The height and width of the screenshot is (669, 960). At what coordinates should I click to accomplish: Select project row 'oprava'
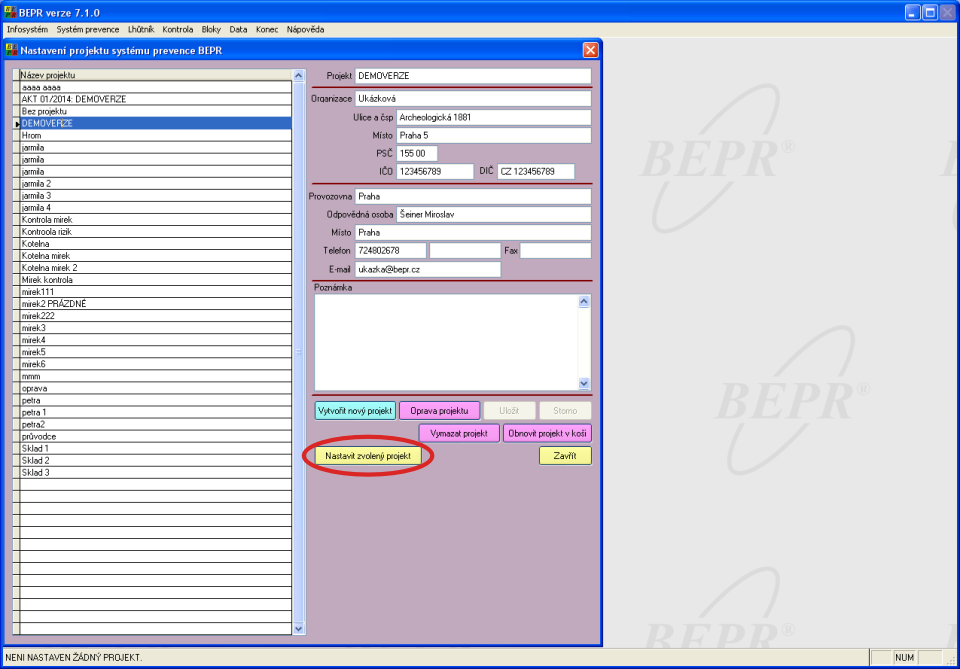[156, 388]
